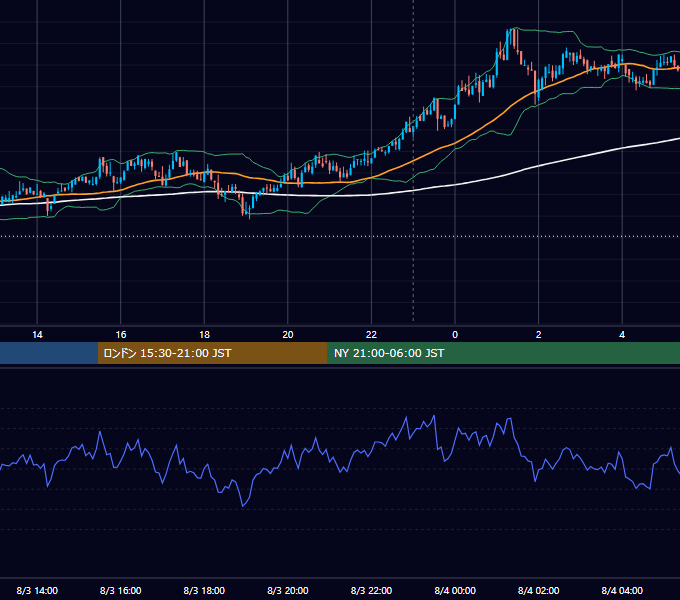Click the 16 hour axis label

(121, 335)
